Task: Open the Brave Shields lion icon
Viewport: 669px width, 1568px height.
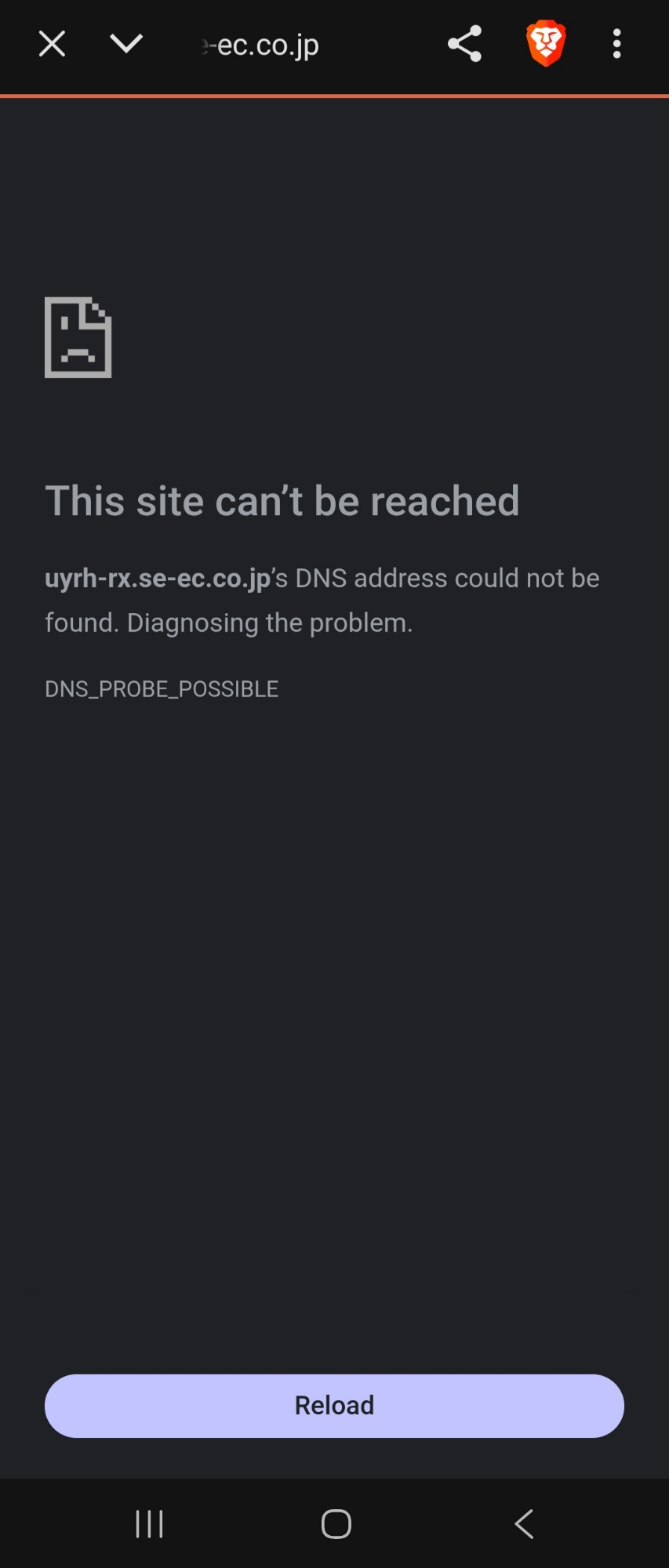Action: [x=546, y=44]
